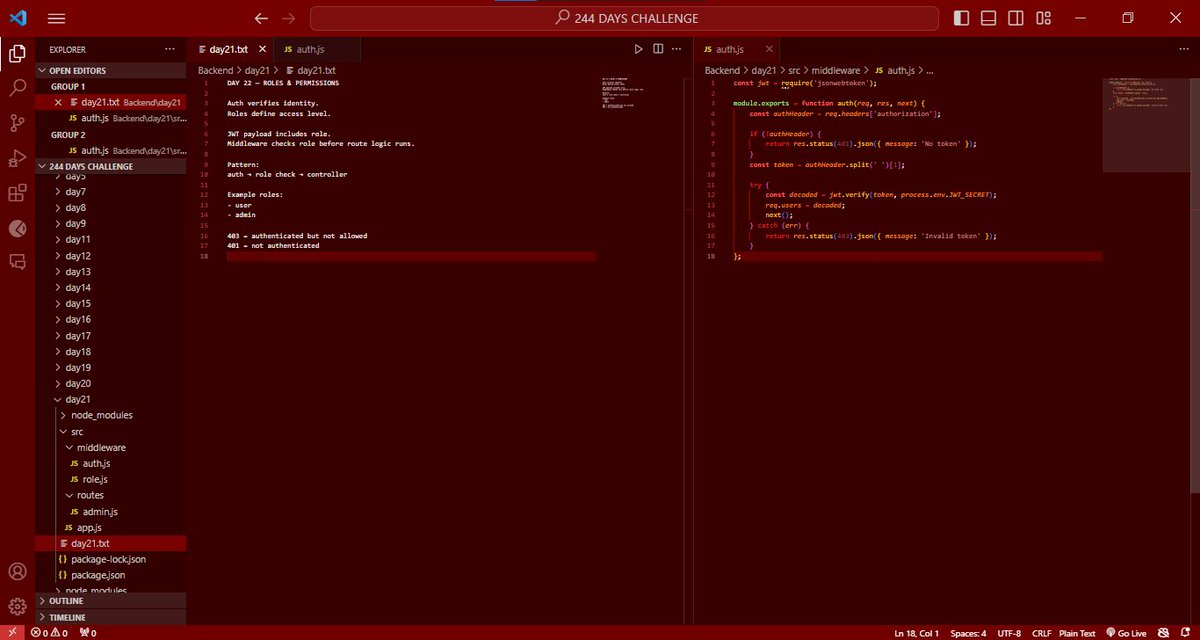Viewport: 1200px width, 640px height.
Task: Open the Manage gear menu
Action: (x=17, y=606)
